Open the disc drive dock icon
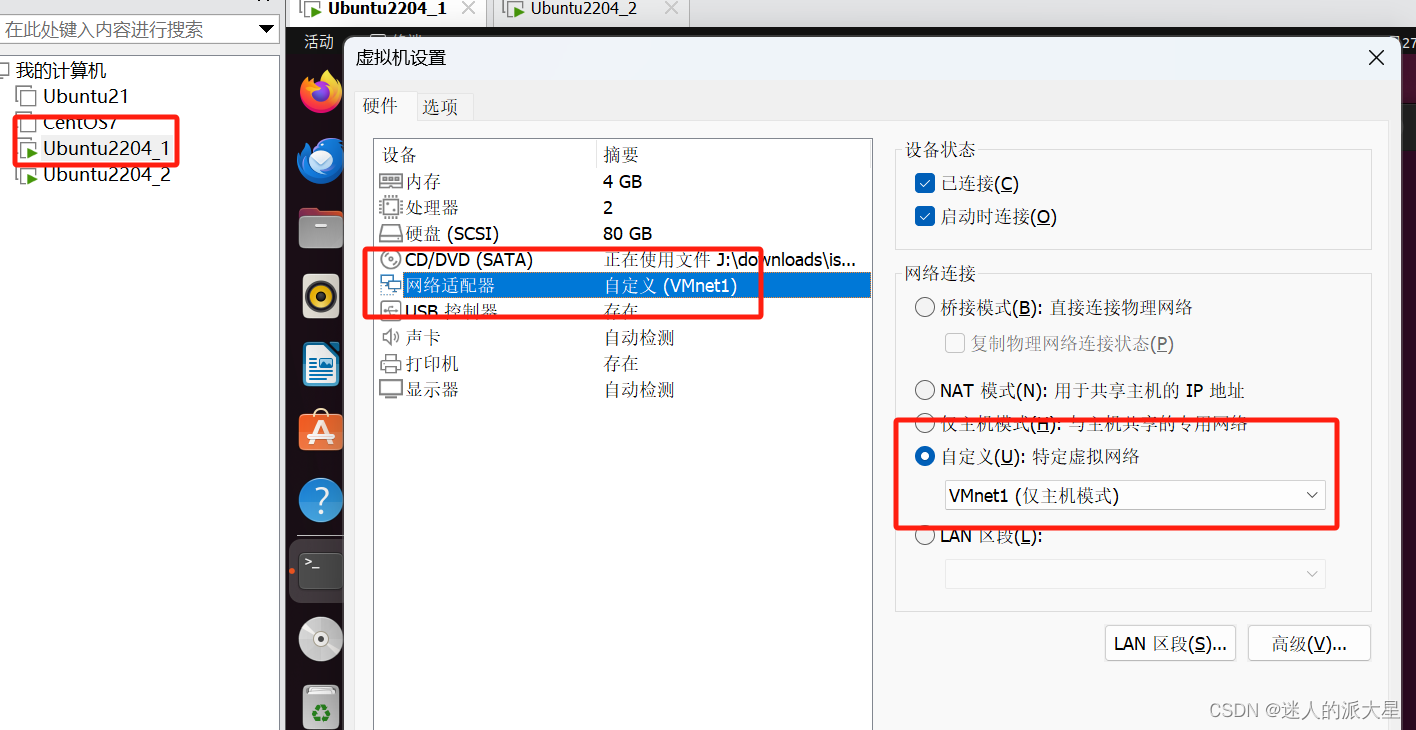 click(x=320, y=639)
